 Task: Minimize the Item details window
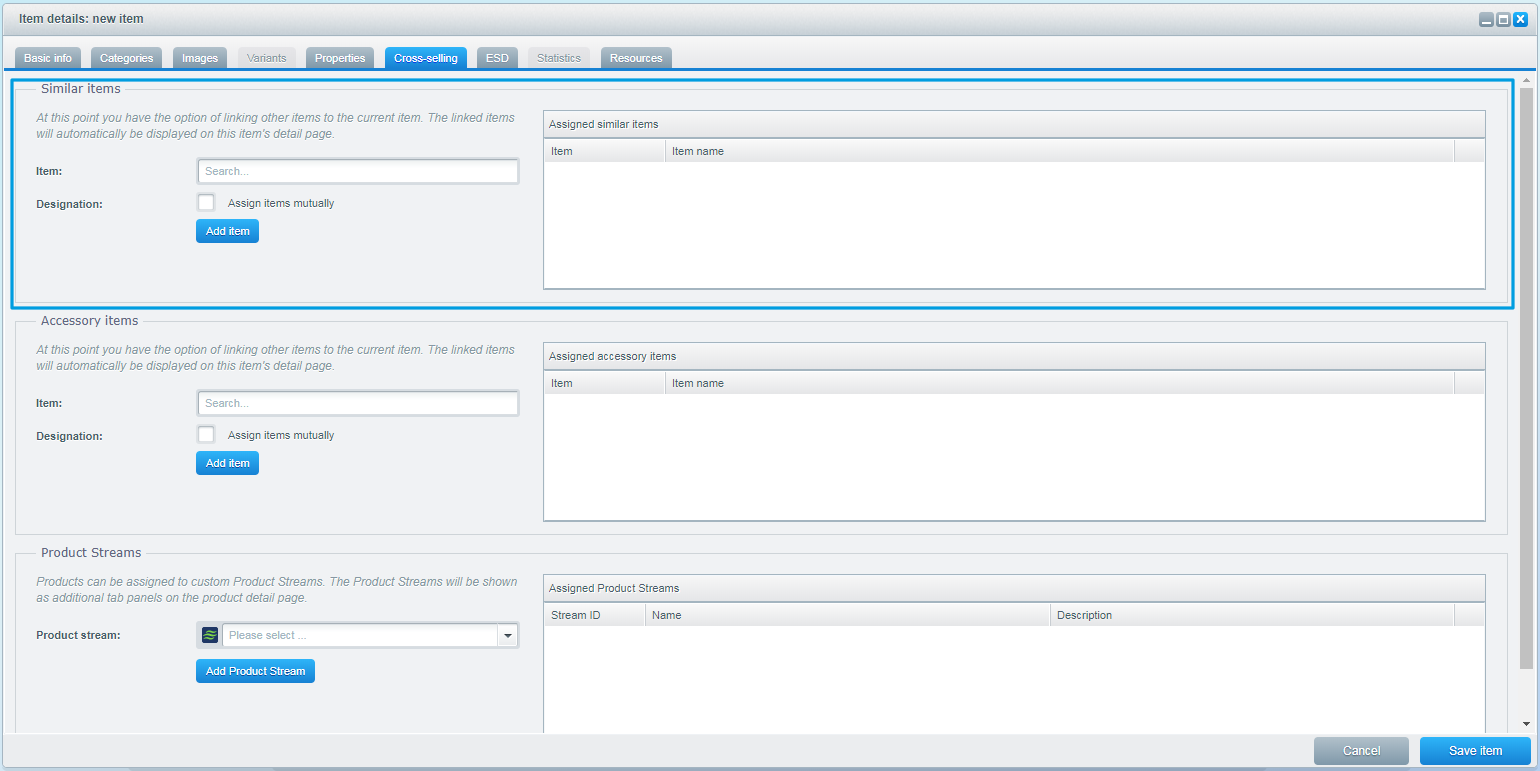tap(1487, 19)
